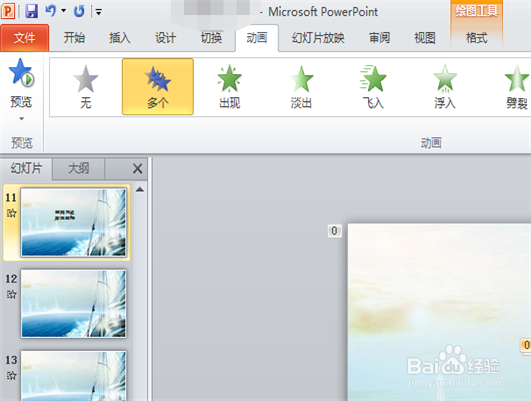The width and height of the screenshot is (531, 401).
Task: Select the 动画 ribbon tab
Action: pyautogui.click(x=257, y=38)
